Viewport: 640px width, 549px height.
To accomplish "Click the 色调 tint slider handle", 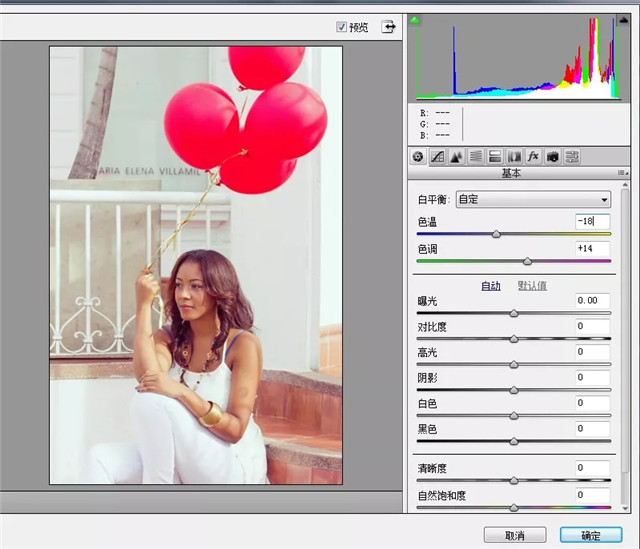I will (x=527, y=260).
